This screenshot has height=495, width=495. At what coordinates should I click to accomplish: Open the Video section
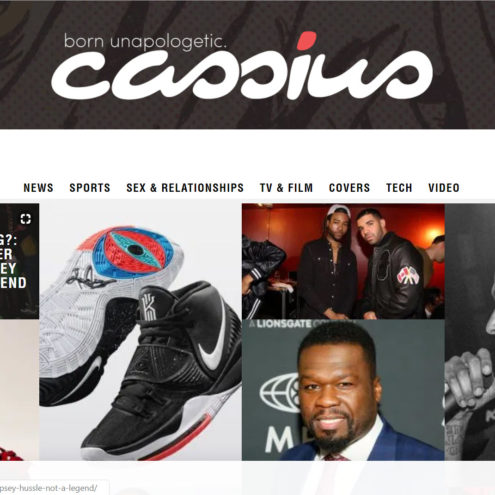coord(444,188)
